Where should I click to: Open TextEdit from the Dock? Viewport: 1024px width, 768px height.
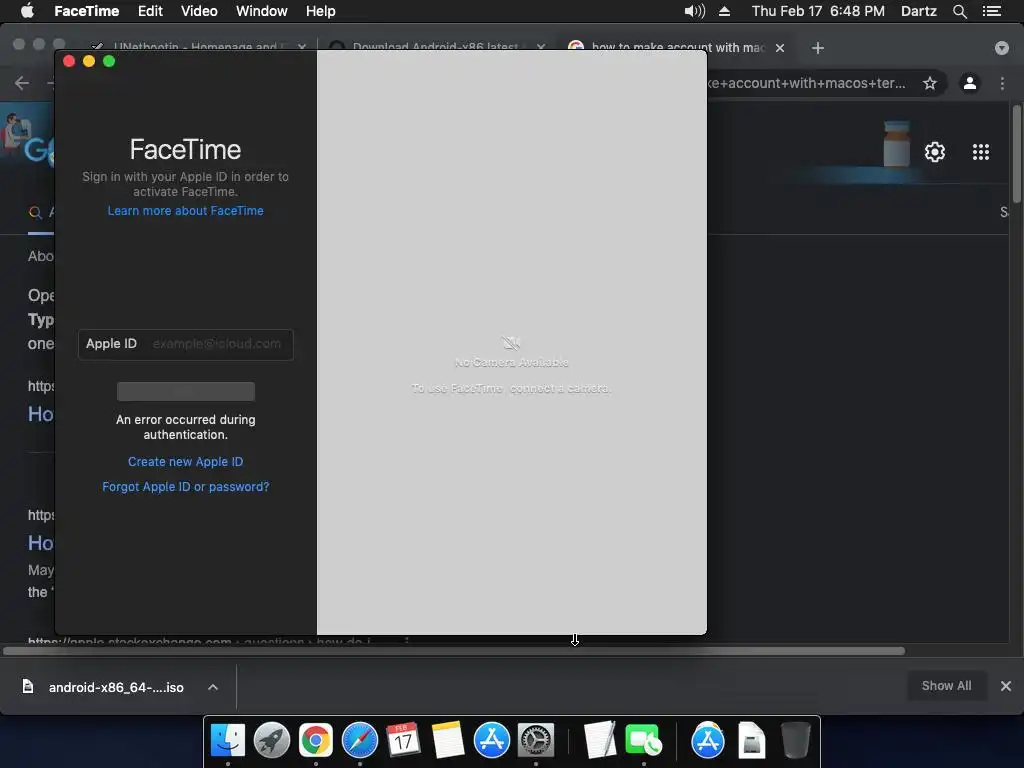tap(600, 741)
